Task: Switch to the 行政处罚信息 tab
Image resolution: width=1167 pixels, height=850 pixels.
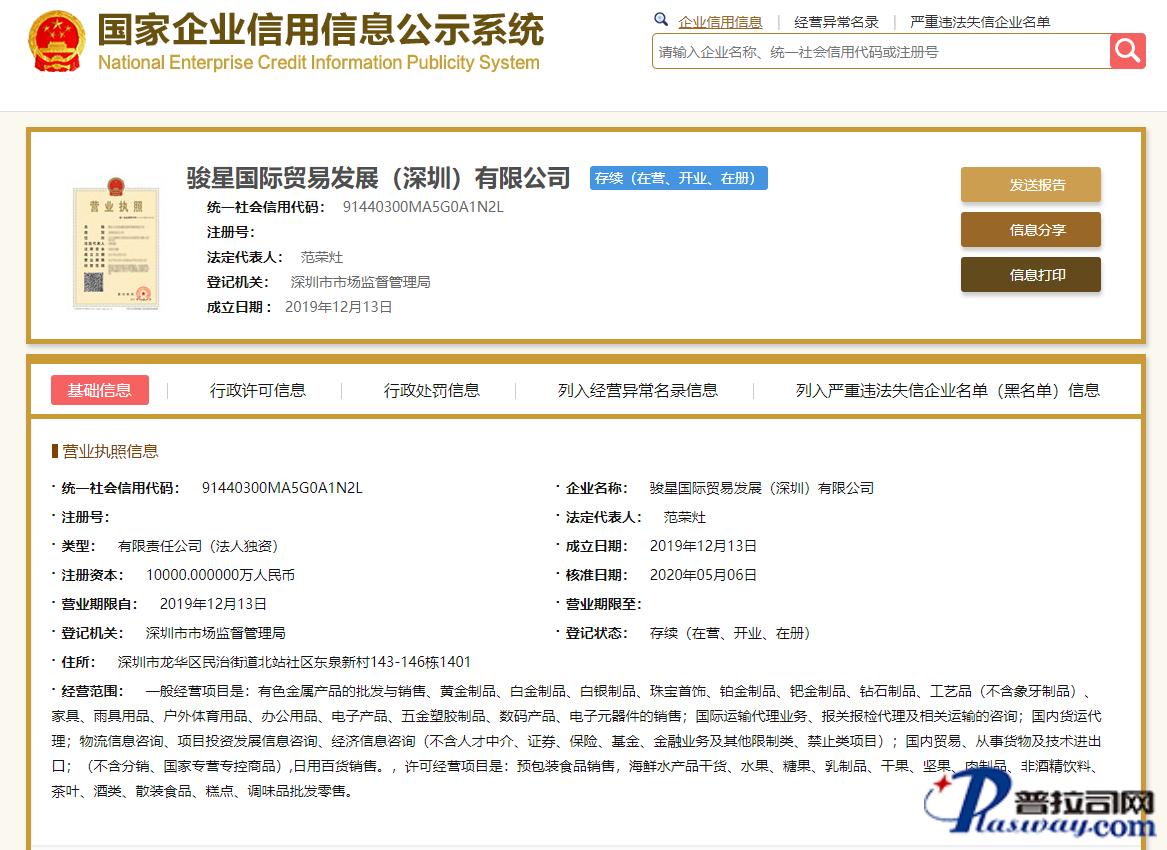Action: tap(431, 390)
